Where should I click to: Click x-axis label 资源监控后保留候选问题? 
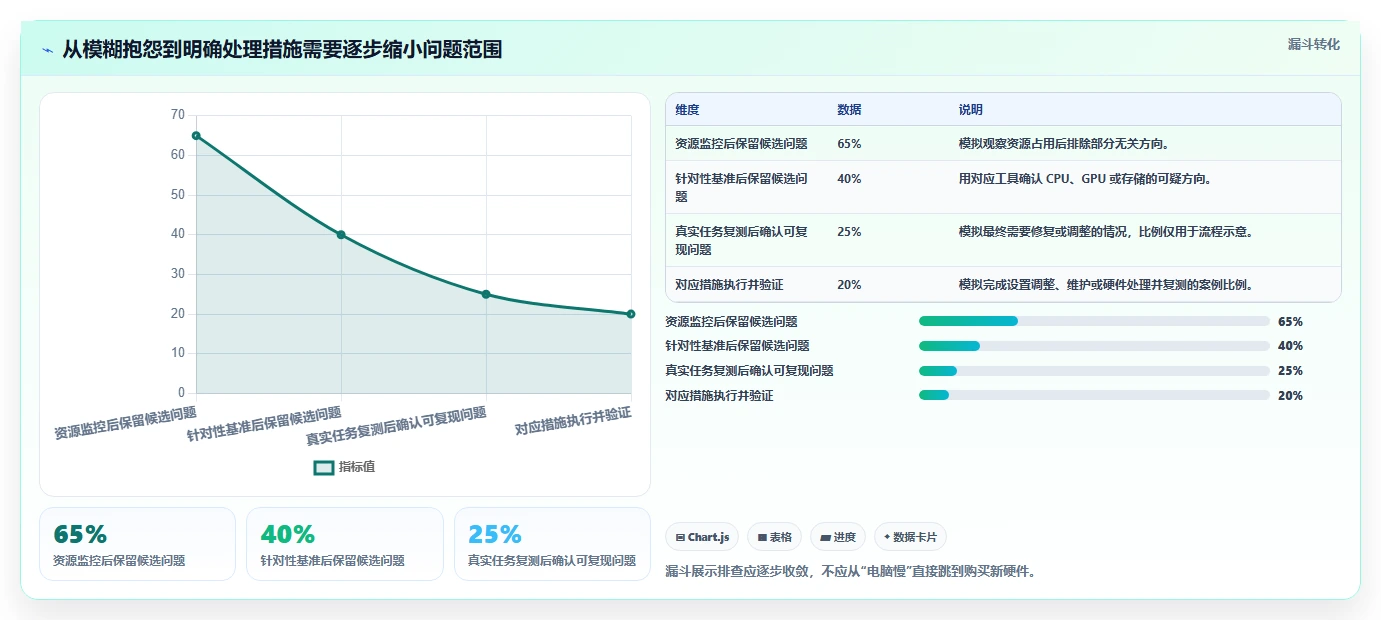tap(125, 423)
